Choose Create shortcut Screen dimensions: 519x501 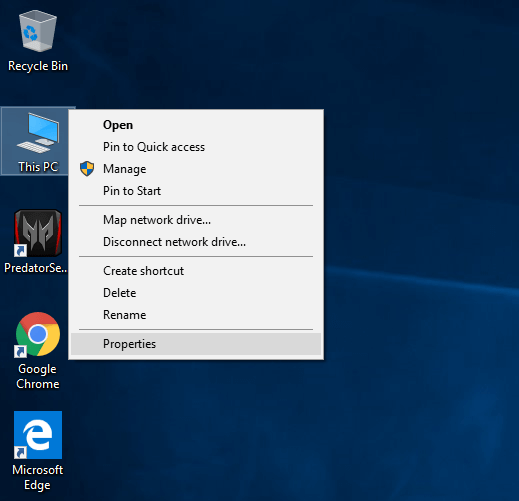196,271
